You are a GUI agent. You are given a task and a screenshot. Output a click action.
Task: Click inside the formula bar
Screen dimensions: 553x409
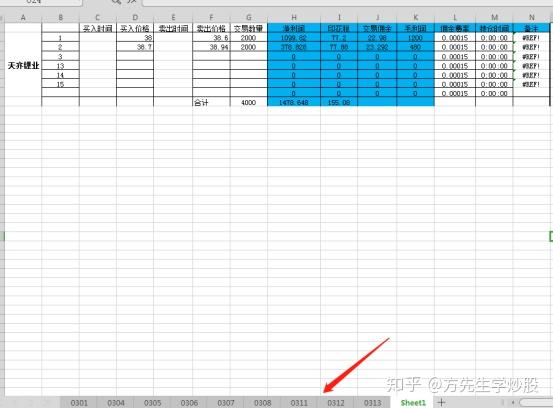[x=347, y=2]
